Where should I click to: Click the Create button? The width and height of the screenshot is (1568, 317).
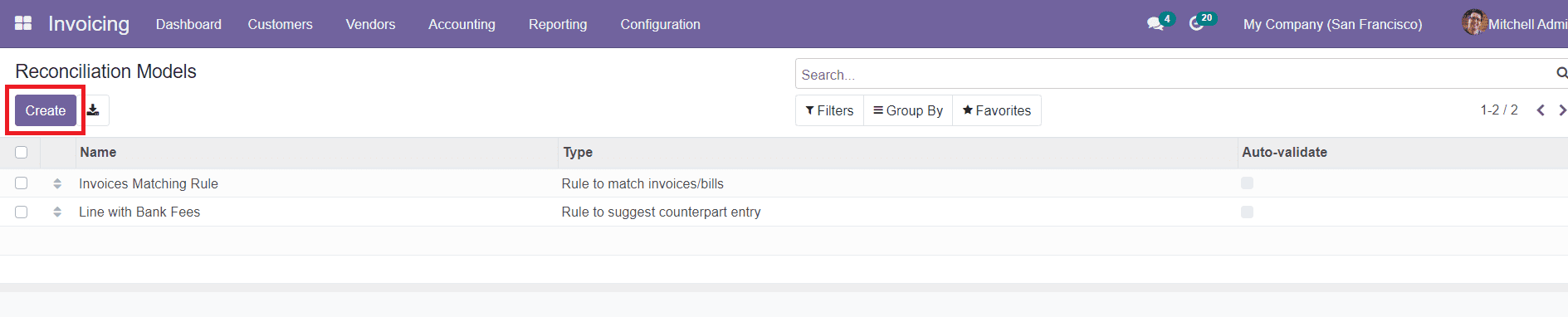tap(46, 110)
